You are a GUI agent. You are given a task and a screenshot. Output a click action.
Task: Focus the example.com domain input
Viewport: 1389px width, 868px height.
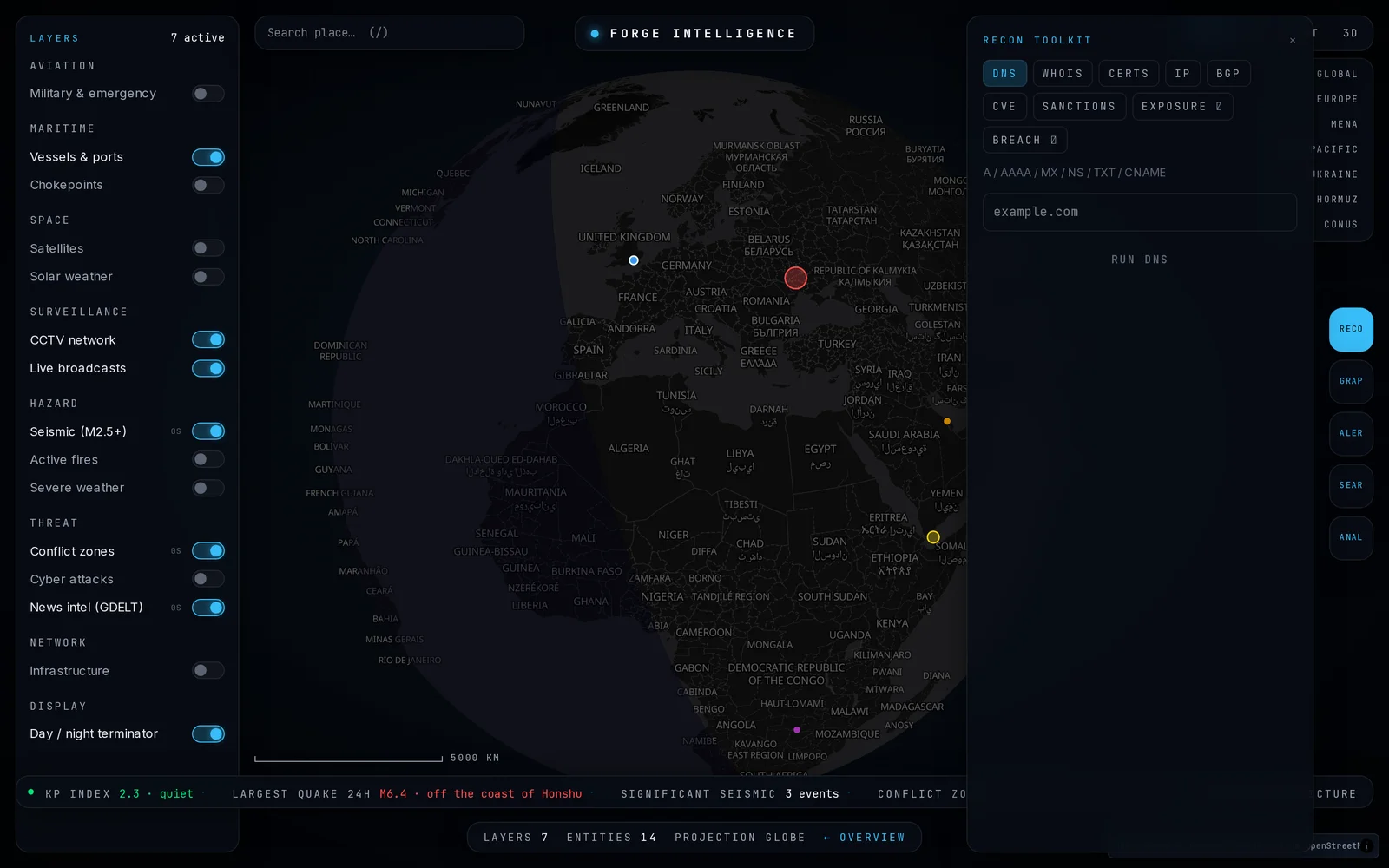pyautogui.click(x=1139, y=212)
